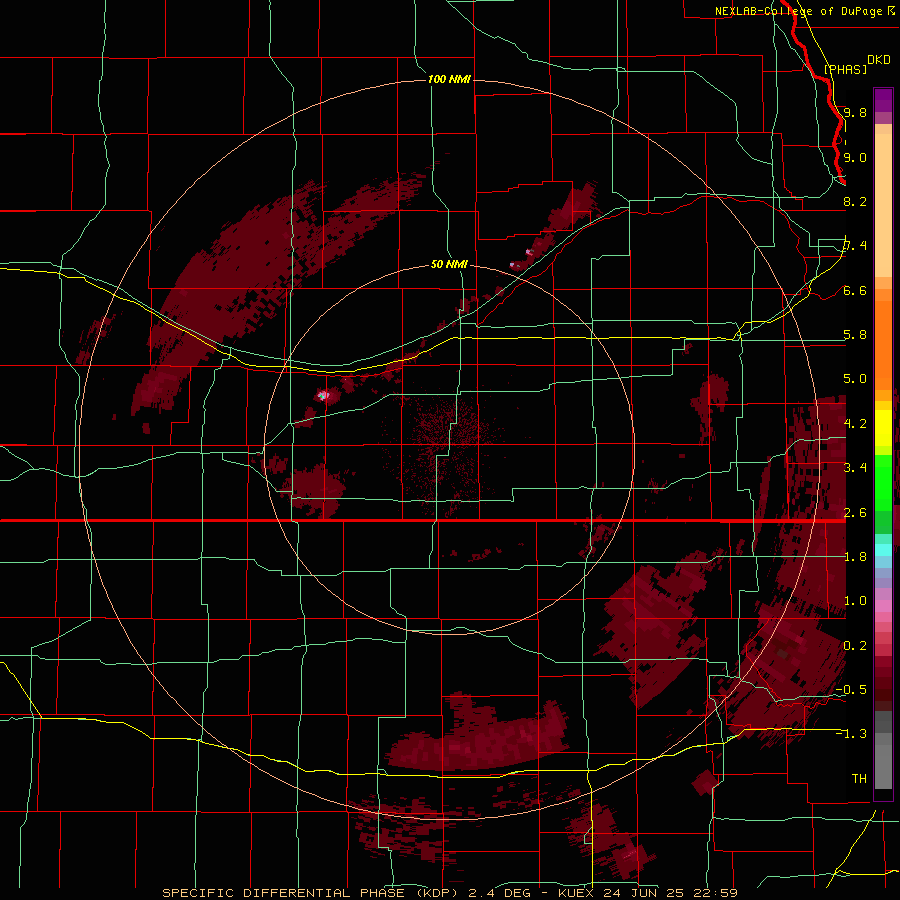The height and width of the screenshot is (900, 900).
Task: Click the 2.6 legend value
Action: coord(855,513)
